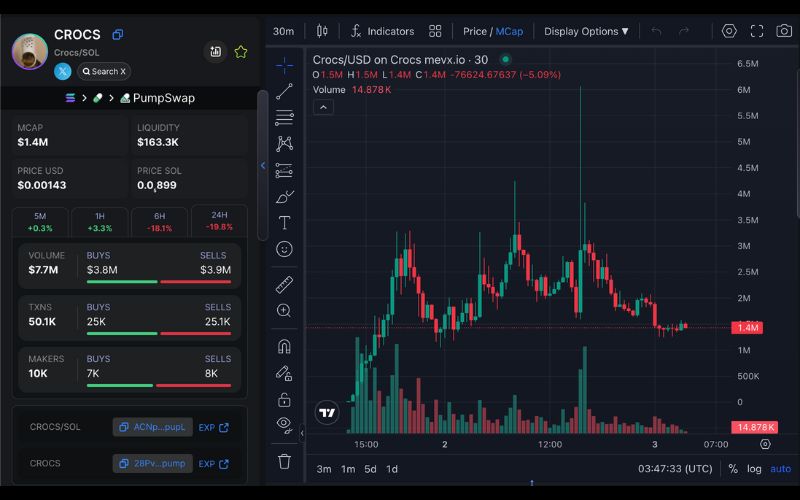Select the zoom in tool
This screenshot has width=800, height=500.
(284, 311)
